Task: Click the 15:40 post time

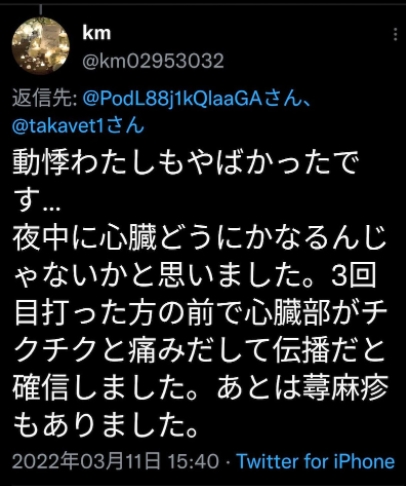Action: 193,462
